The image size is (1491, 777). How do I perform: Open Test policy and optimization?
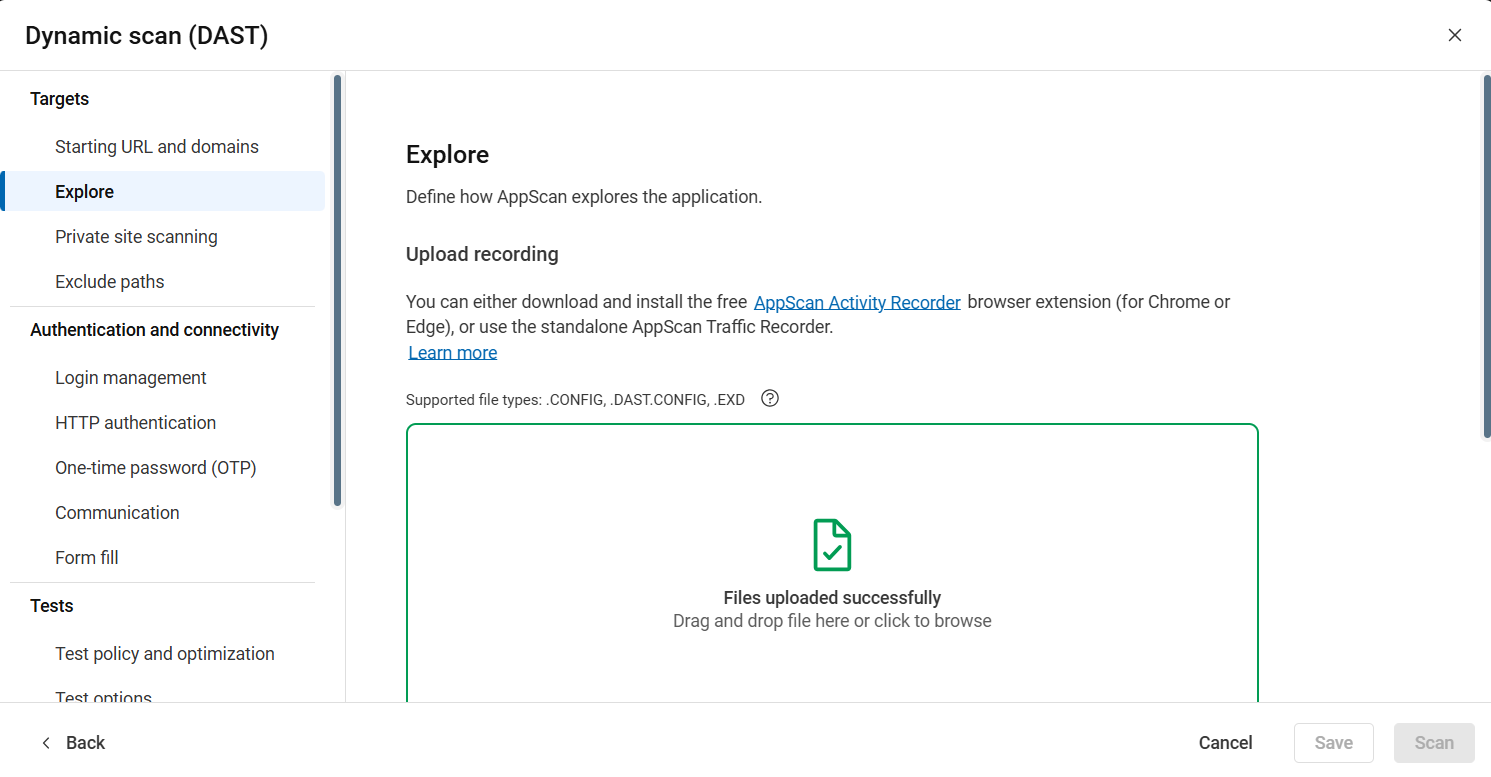tap(165, 654)
